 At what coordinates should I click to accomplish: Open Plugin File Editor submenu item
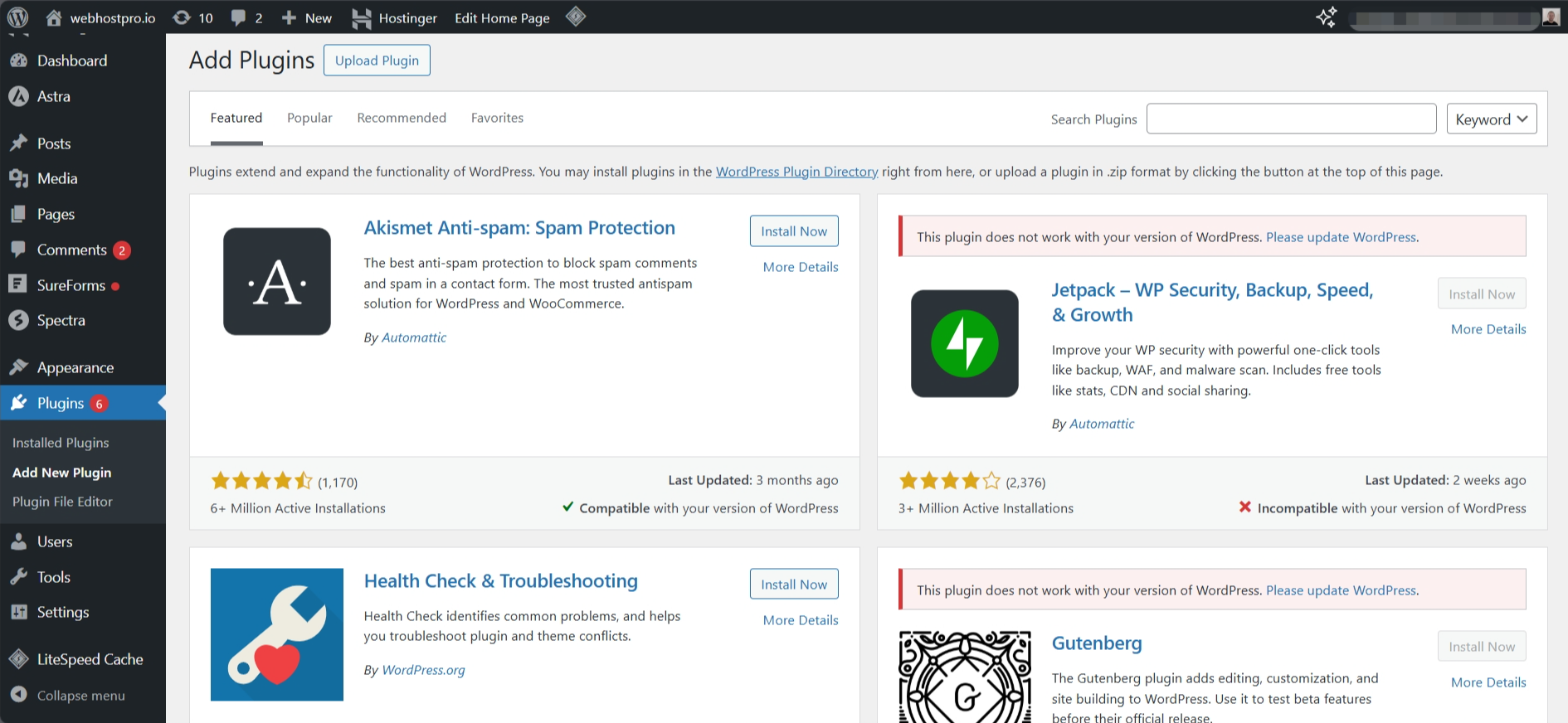62,502
